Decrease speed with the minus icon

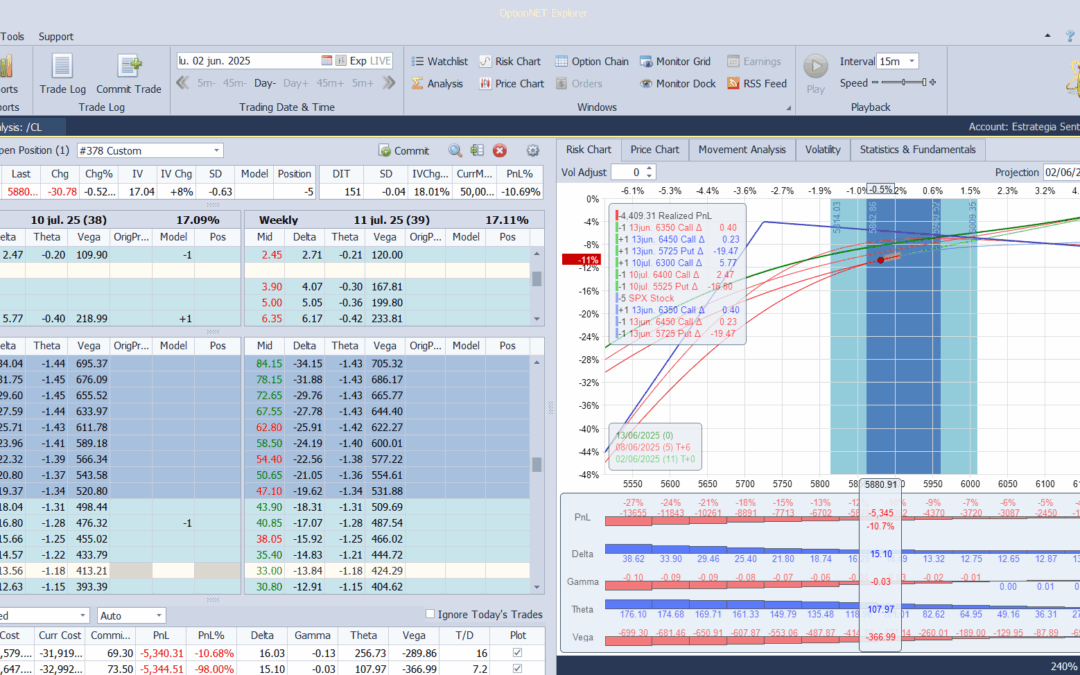click(875, 83)
